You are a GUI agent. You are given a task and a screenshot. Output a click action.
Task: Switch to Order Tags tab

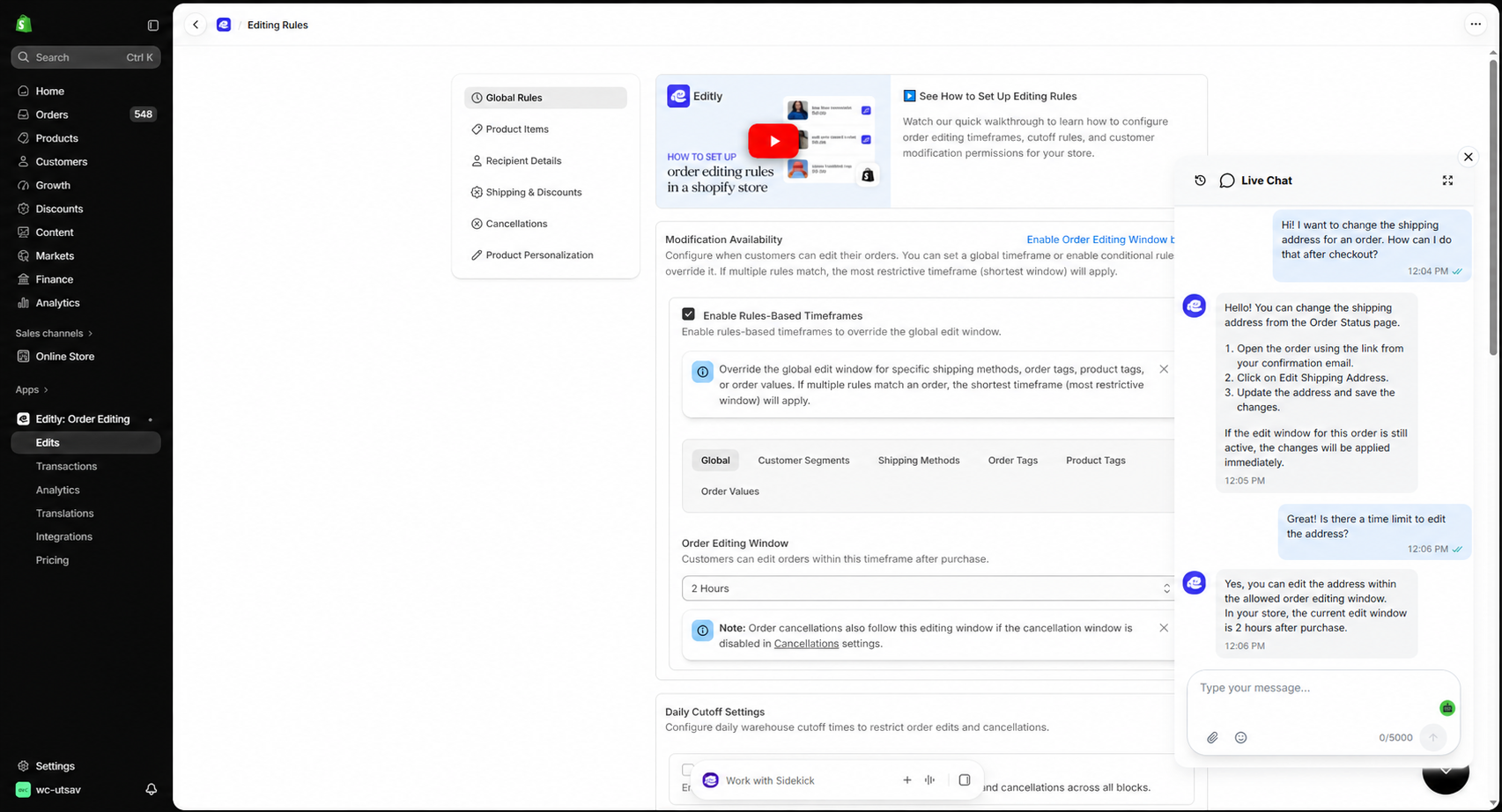[1013, 461]
